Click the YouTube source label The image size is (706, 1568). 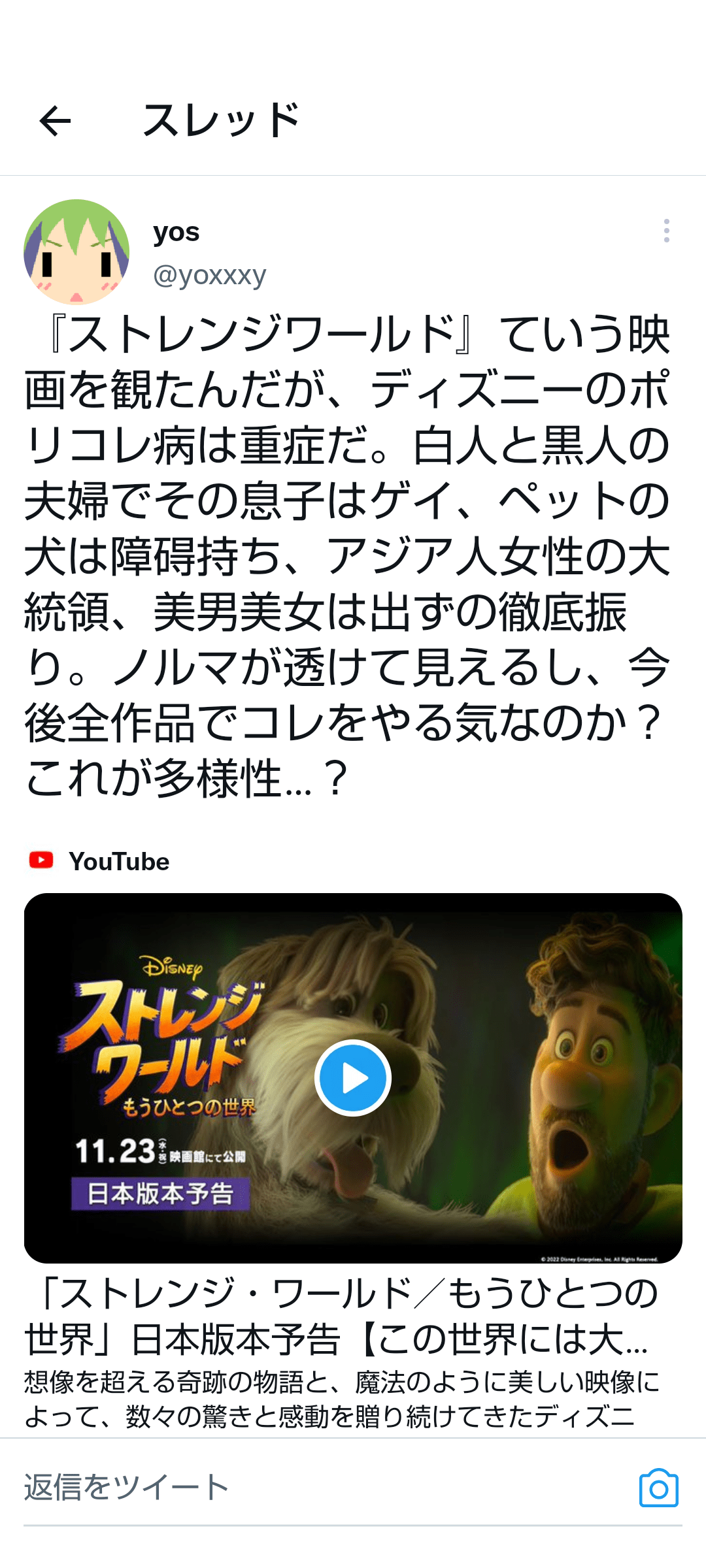[x=119, y=861]
